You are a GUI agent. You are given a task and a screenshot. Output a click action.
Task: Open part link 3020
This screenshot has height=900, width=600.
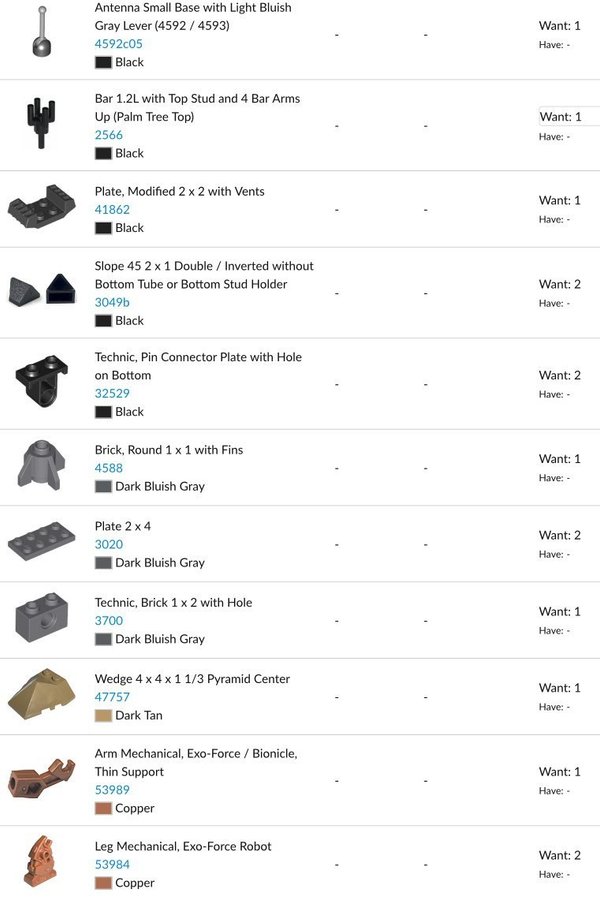click(x=109, y=544)
